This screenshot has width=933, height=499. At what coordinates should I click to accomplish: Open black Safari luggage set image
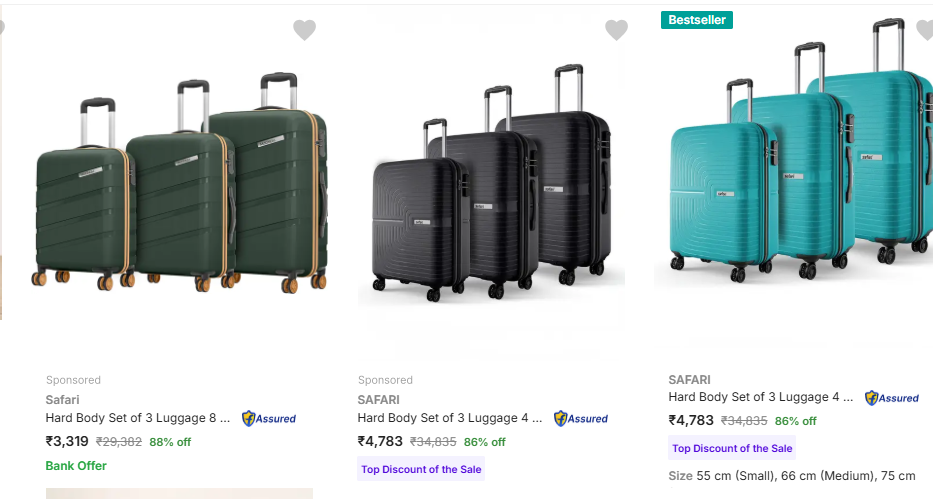point(491,185)
